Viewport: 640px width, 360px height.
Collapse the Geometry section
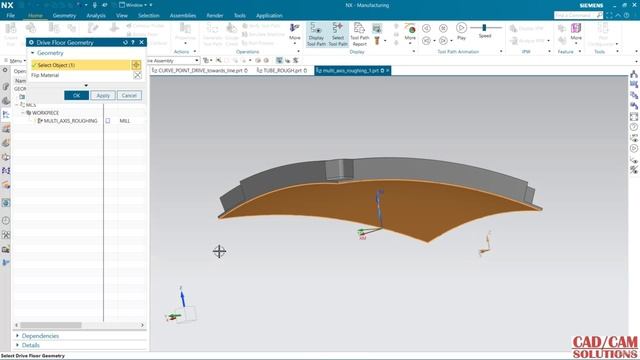click(33, 53)
